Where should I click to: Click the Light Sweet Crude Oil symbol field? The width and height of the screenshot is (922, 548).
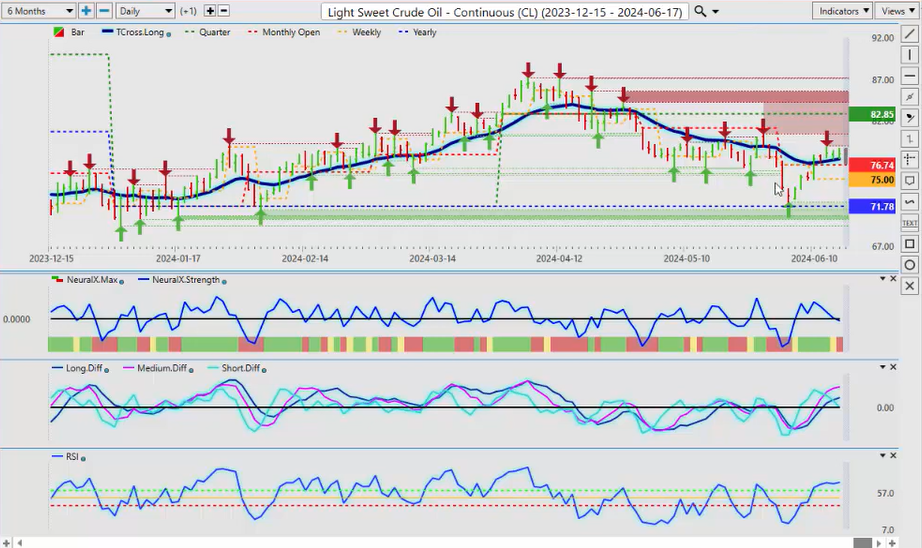tap(505, 11)
